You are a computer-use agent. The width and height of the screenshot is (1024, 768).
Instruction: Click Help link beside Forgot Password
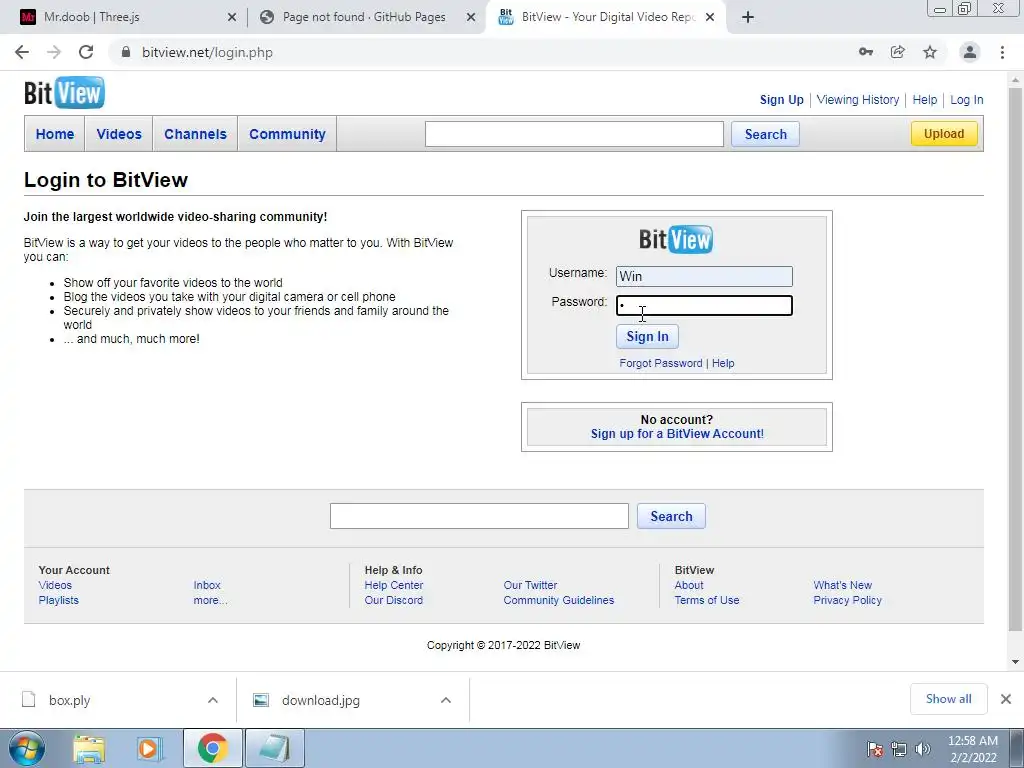(x=723, y=363)
